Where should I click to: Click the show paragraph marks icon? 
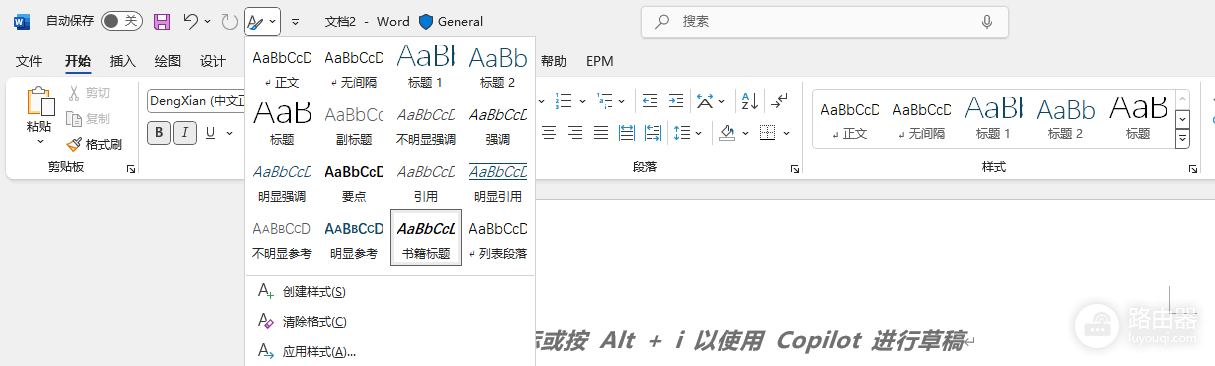pyautogui.click(x=780, y=101)
